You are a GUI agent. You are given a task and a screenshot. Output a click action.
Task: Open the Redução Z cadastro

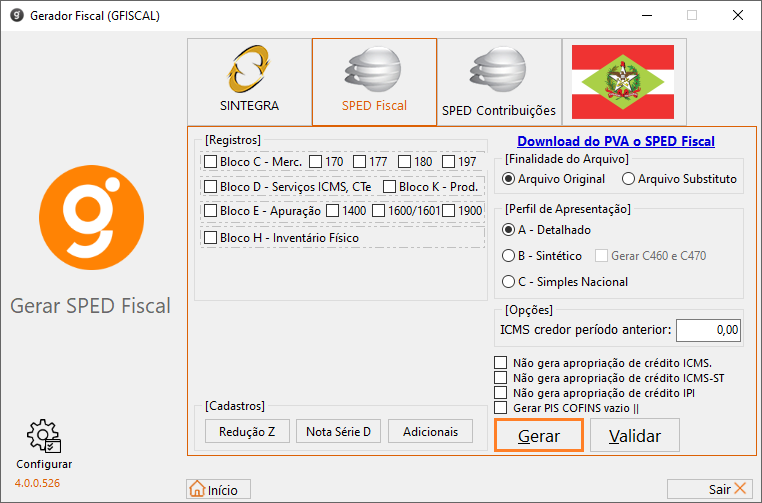[247, 432]
